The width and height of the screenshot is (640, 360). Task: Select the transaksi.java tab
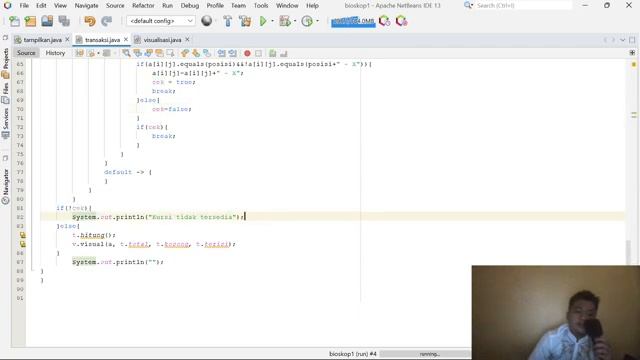coord(102,40)
